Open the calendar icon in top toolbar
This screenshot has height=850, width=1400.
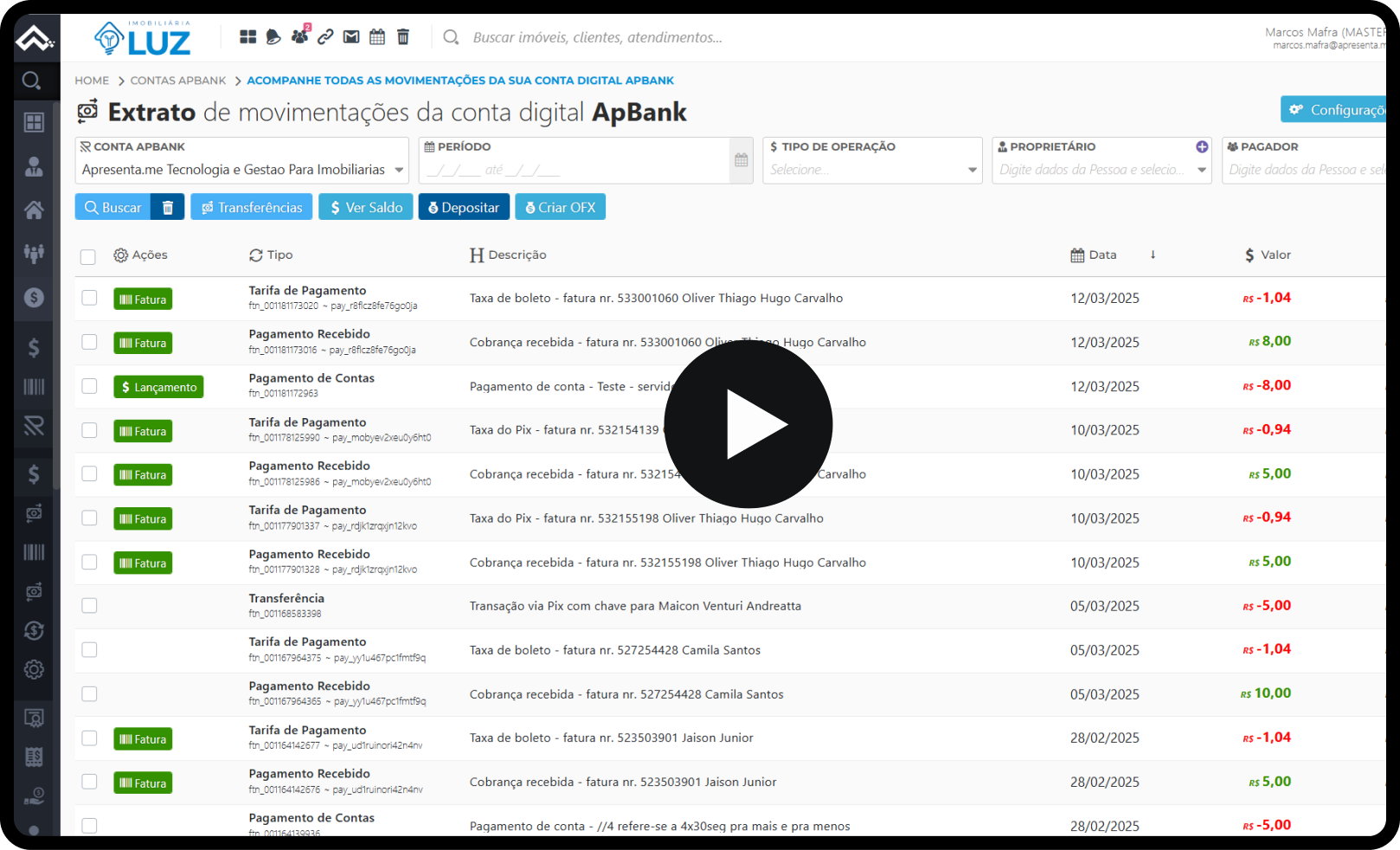click(x=377, y=36)
